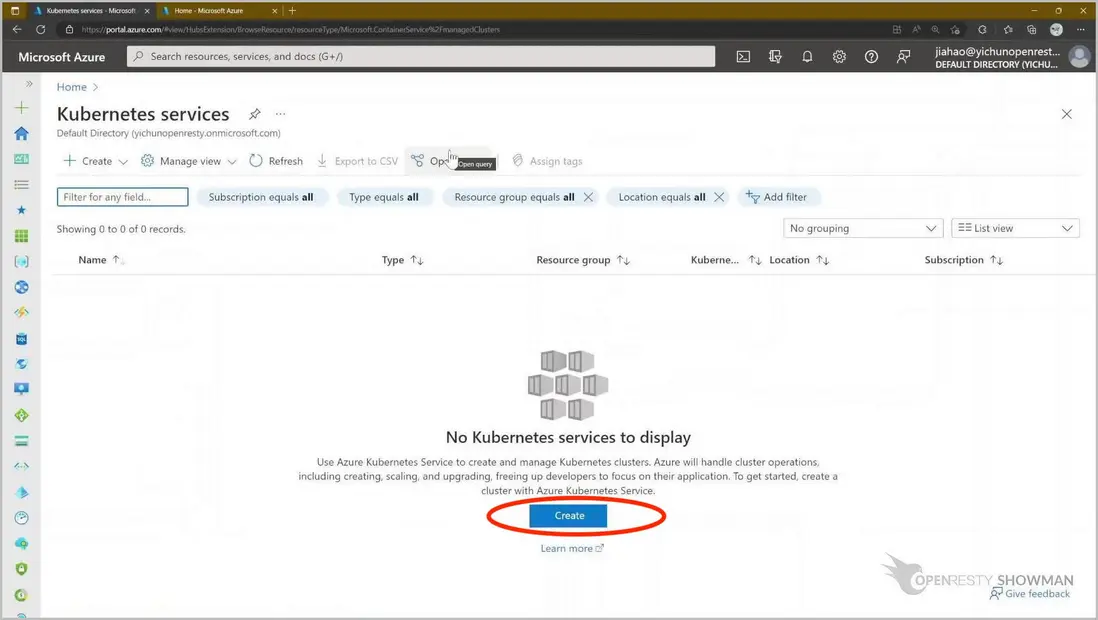Open Storage accounts sidebar icon

[x=22, y=441]
